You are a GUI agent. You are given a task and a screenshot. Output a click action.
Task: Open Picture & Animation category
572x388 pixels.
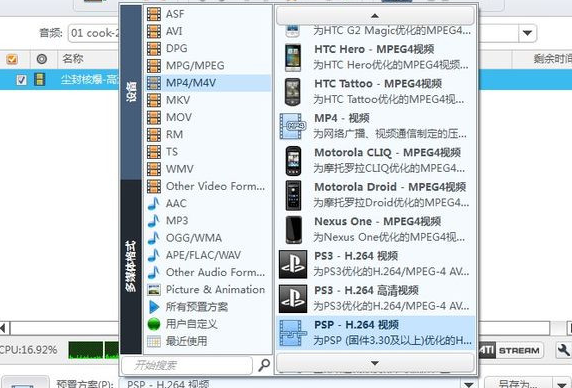click(208, 289)
